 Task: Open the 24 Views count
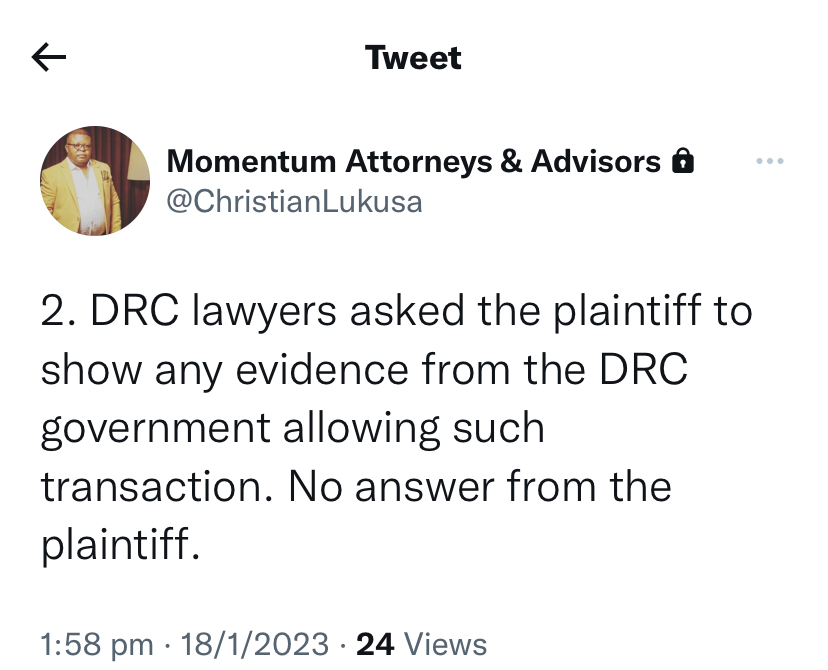click(421, 644)
